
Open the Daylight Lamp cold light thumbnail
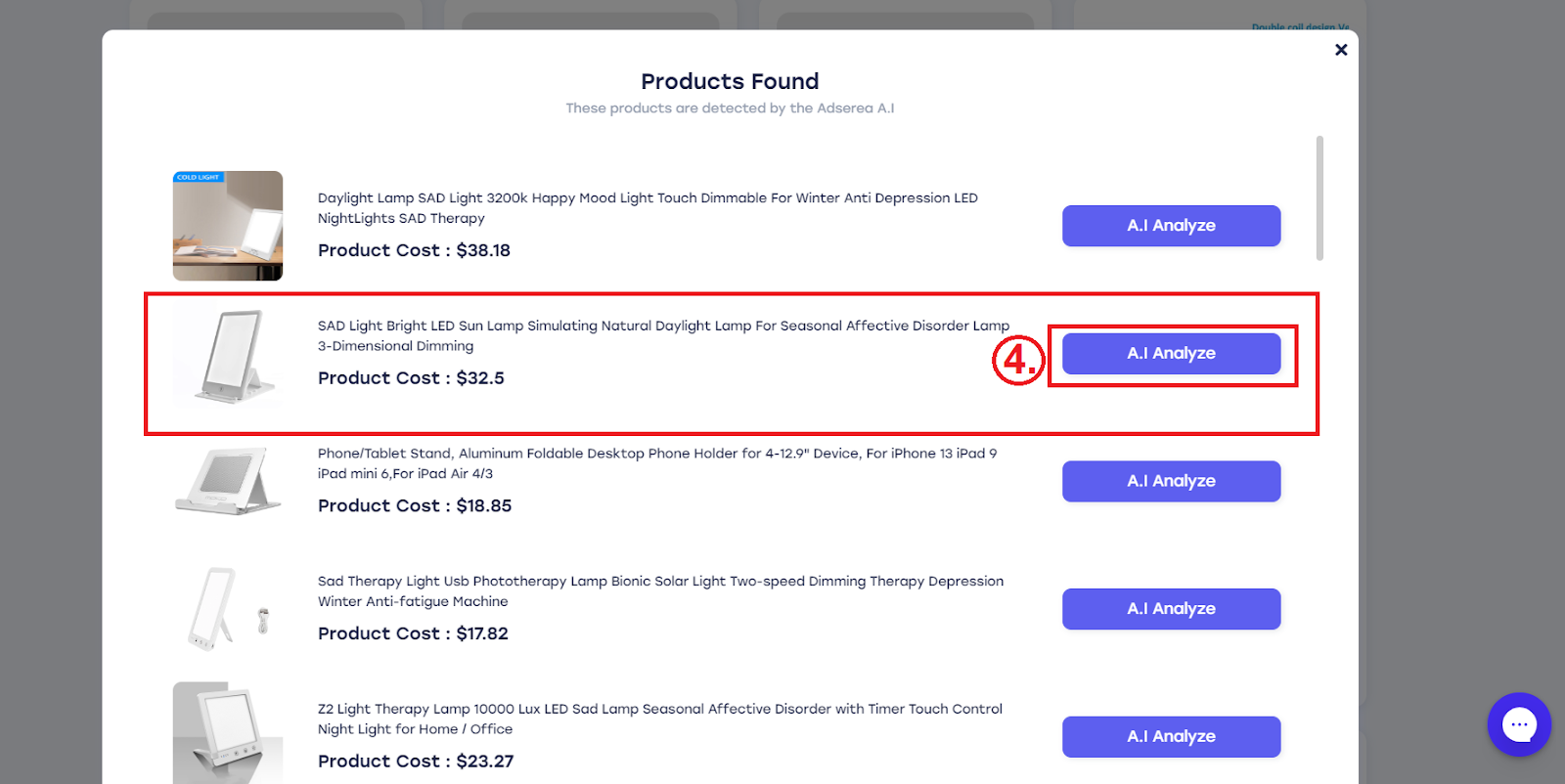[228, 226]
